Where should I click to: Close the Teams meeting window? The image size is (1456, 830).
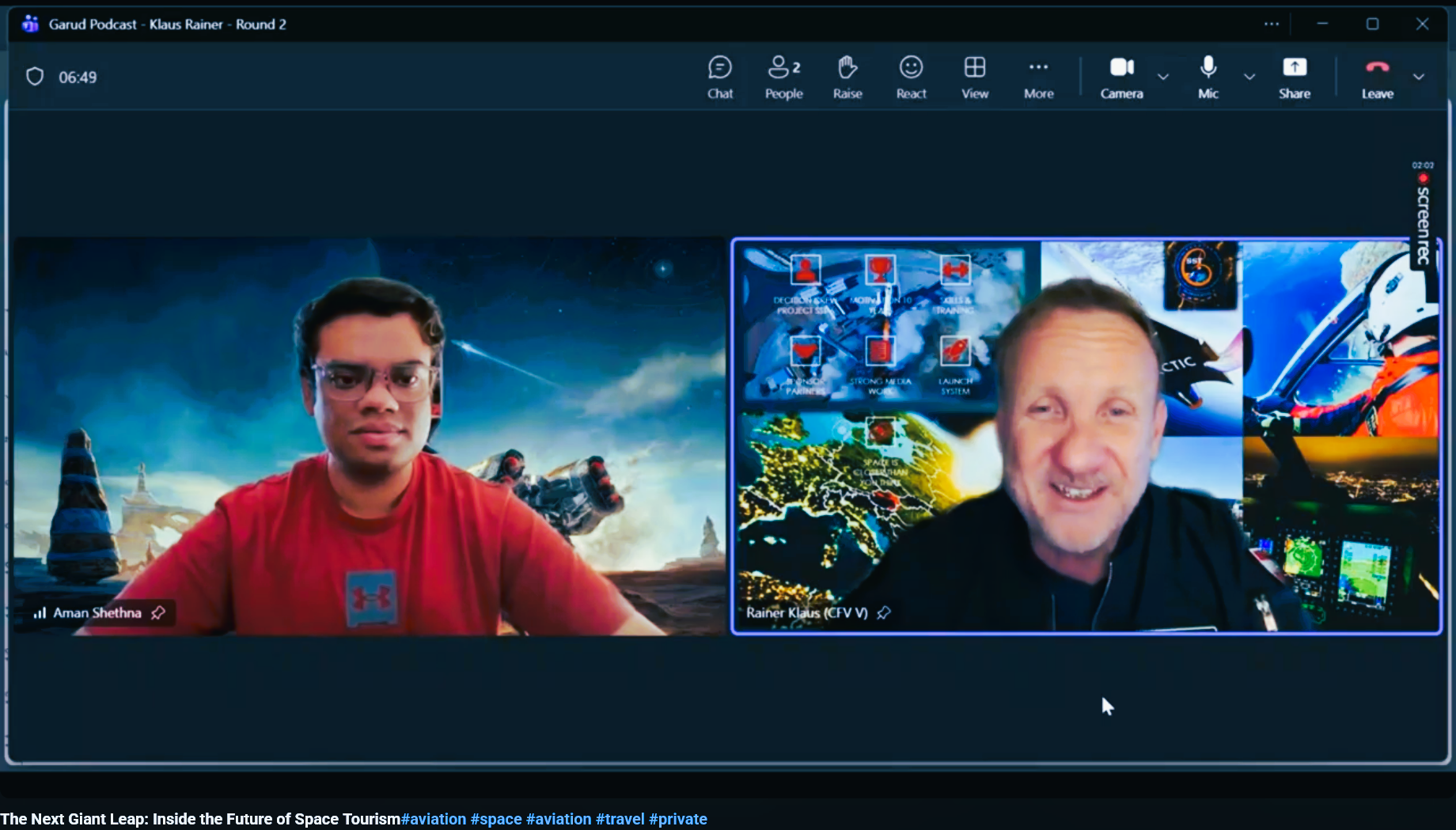pos(1422,24)
